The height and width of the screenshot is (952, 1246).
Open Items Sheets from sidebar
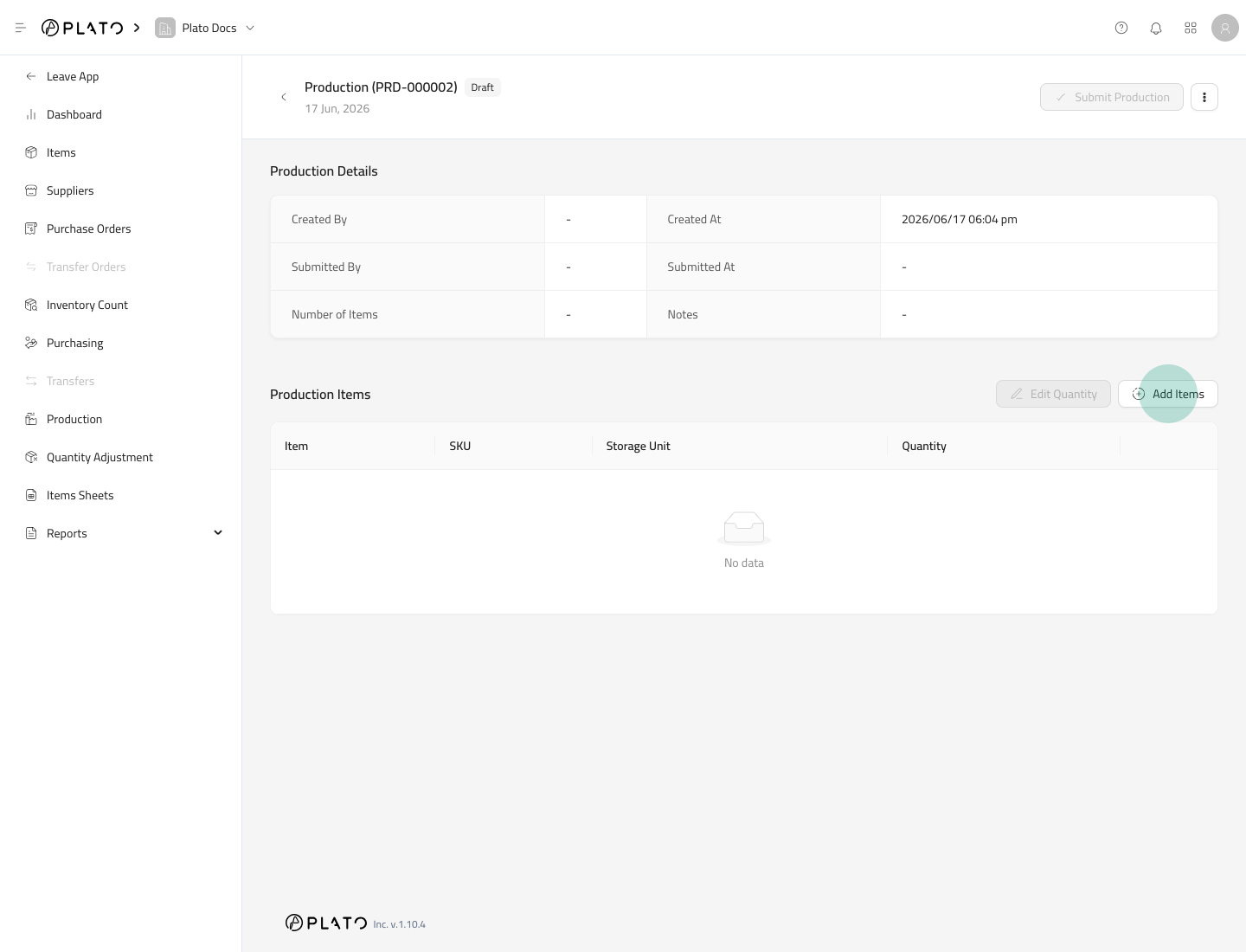[80, 495]
